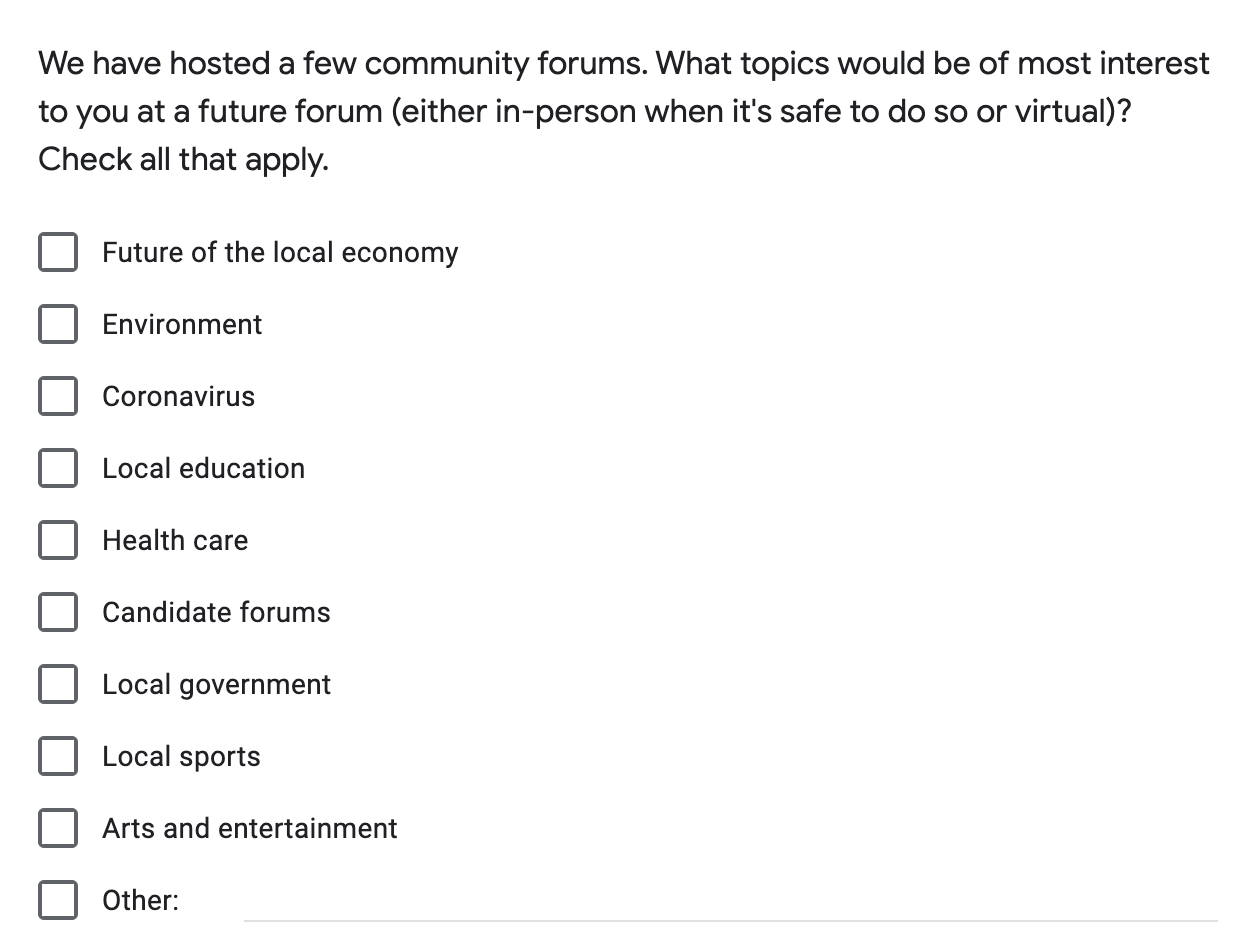The width and height of the screenshot is (1238, 944).
Task: Check the Future of the local economy box
Action: tap(58, 252)
